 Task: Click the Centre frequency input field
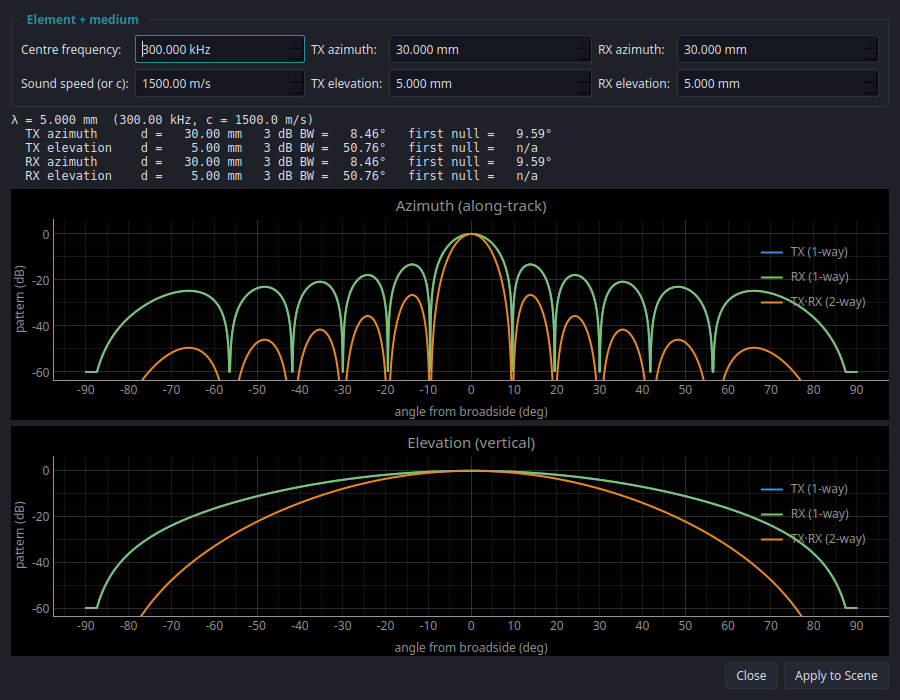point(220,49)
